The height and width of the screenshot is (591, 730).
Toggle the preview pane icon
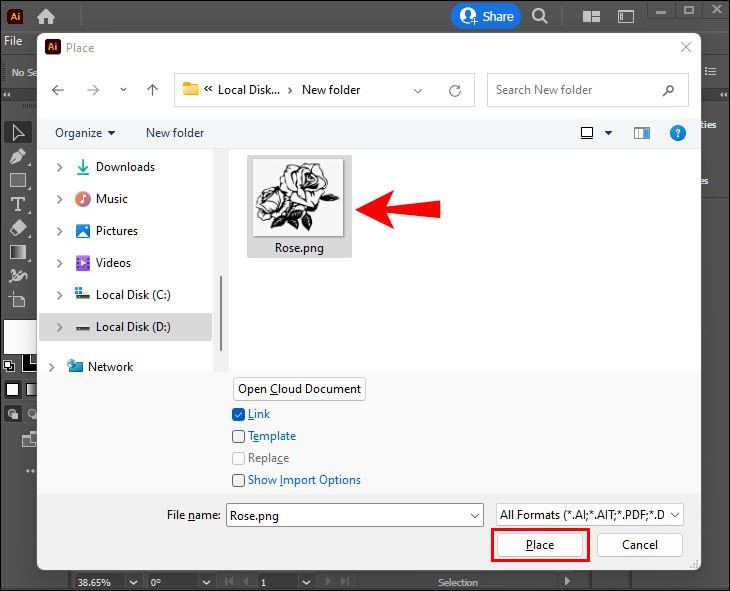[x=642, y=134]
